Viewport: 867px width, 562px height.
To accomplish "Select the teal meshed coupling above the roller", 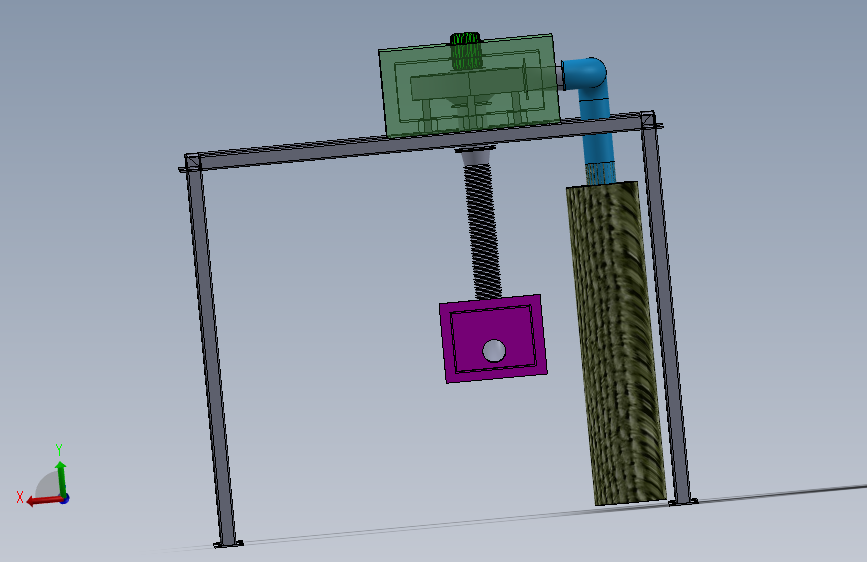I will coord(600,173).
